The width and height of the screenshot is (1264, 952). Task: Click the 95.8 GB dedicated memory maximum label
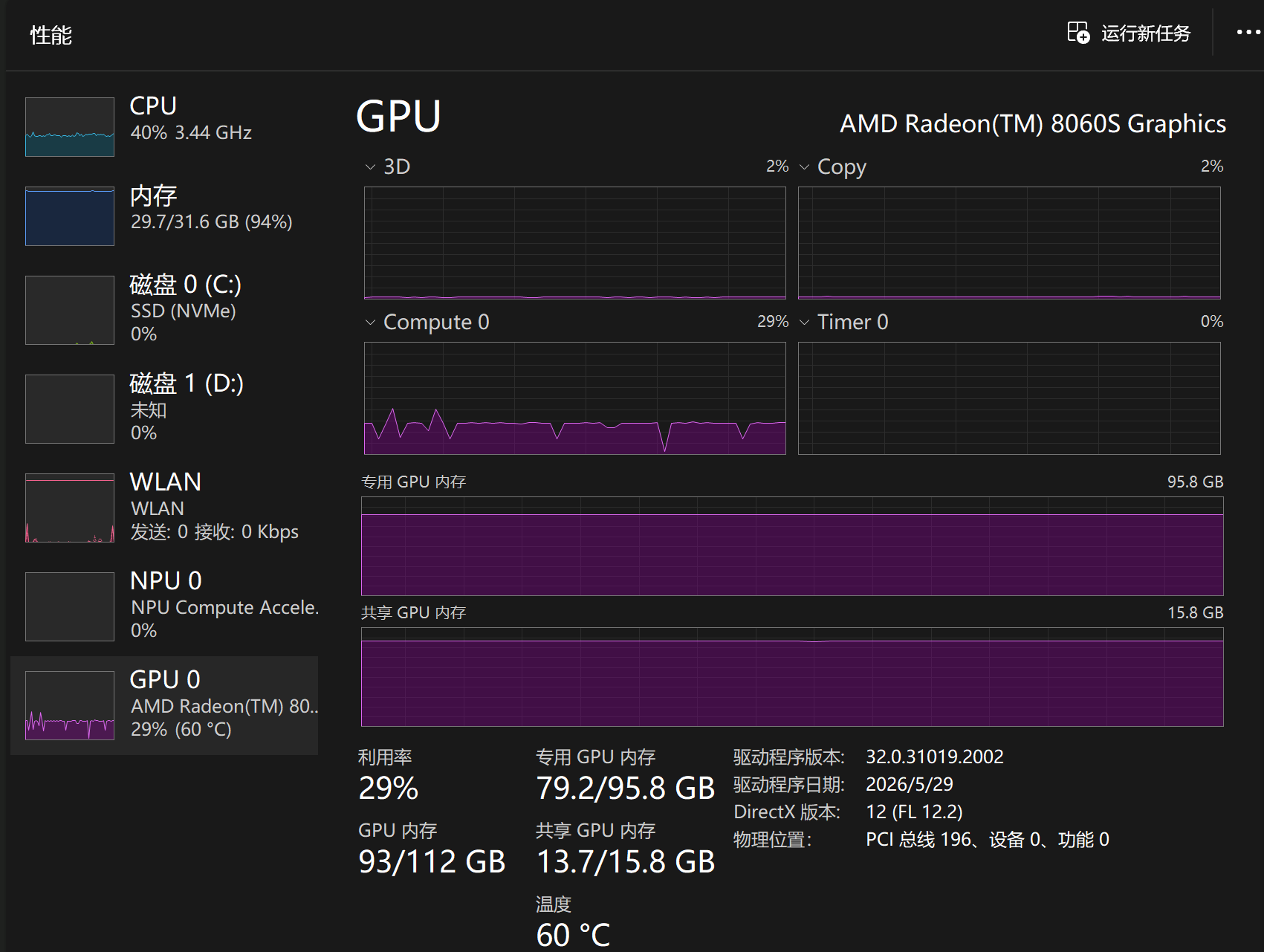(x=1196, y=482)
